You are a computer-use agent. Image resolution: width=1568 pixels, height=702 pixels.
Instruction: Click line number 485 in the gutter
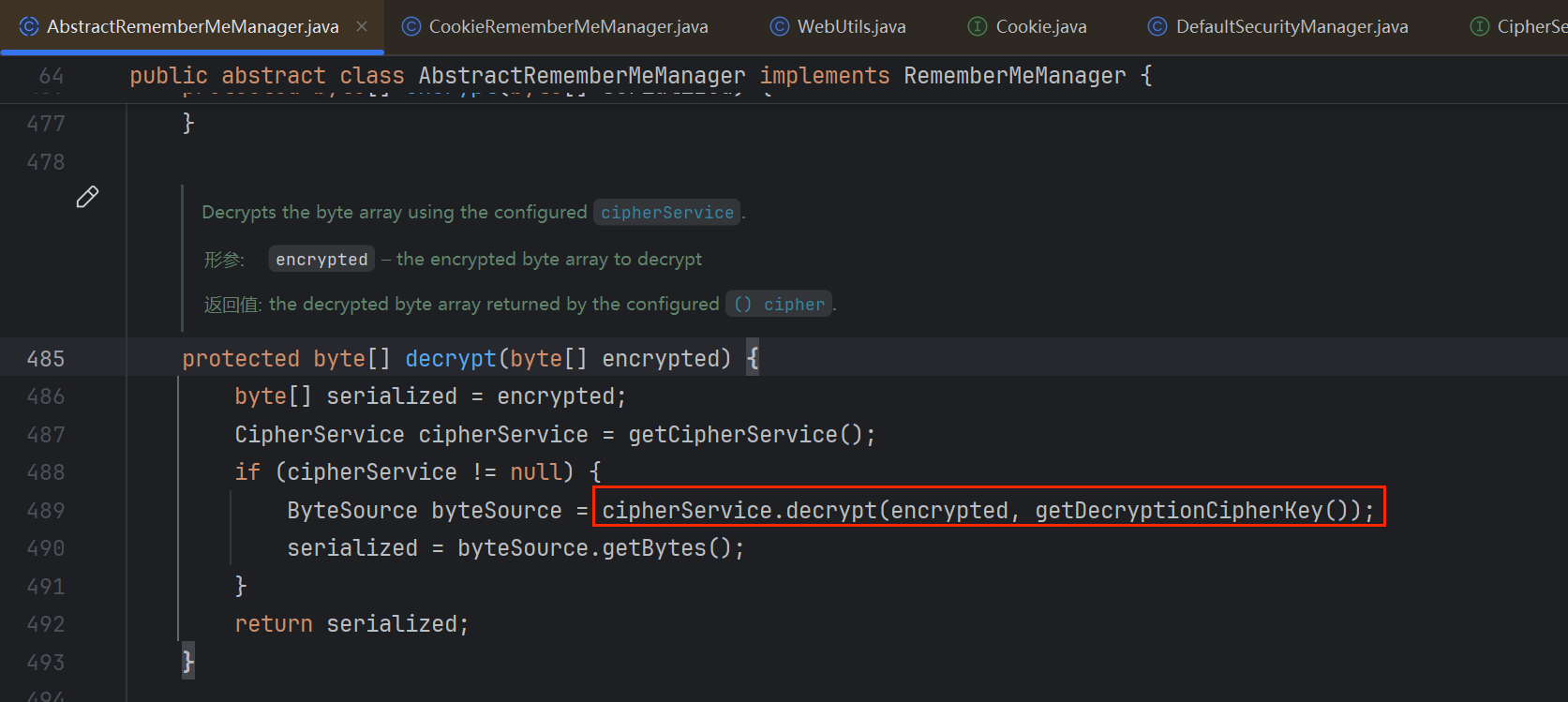[x=46, y=359]
